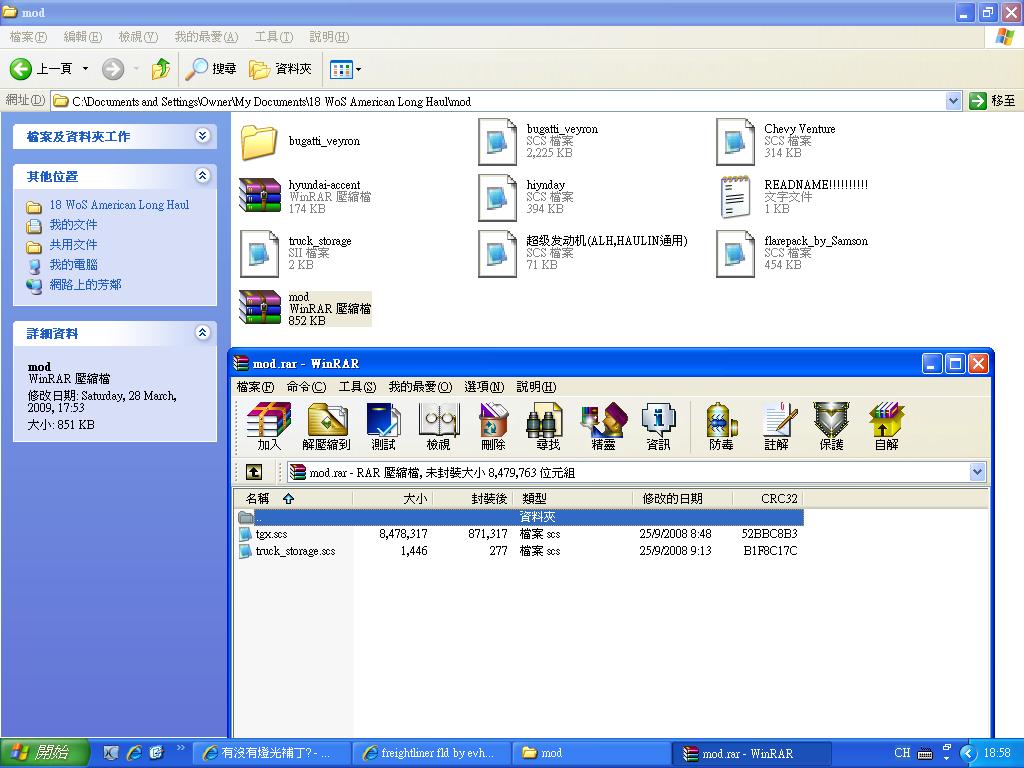Click the 18 WoS American Long Haul link
Screen dimensions: 1024x768
pyautogui.click(x=119, y=205)
